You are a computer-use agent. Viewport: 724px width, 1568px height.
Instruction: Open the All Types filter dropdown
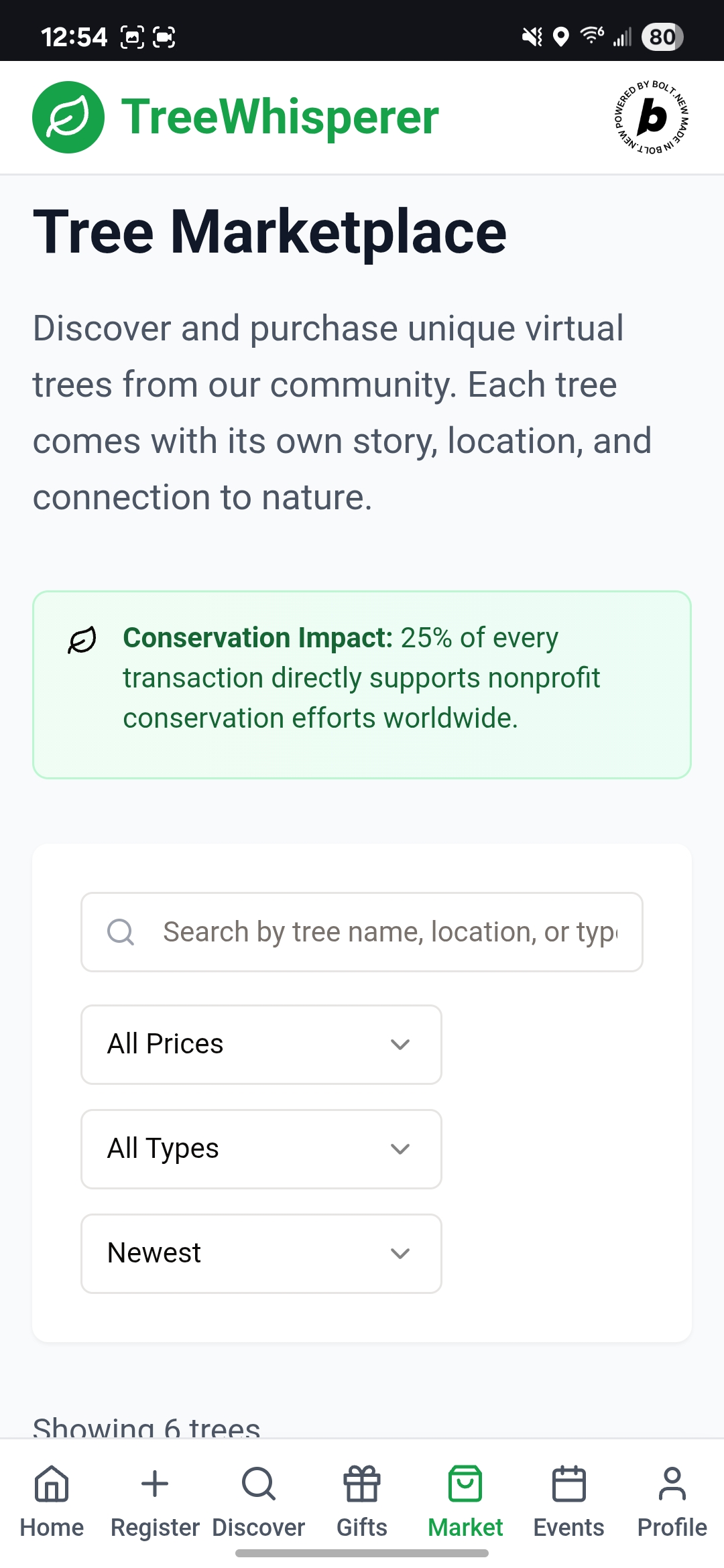coord(261,1149)
